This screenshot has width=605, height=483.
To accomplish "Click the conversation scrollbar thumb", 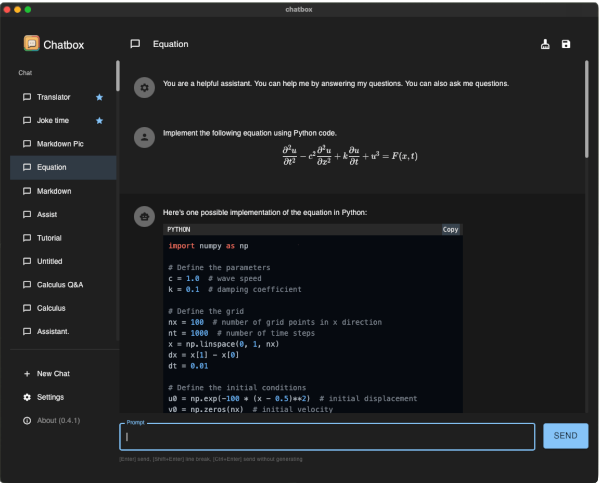I will pos(587,109).
